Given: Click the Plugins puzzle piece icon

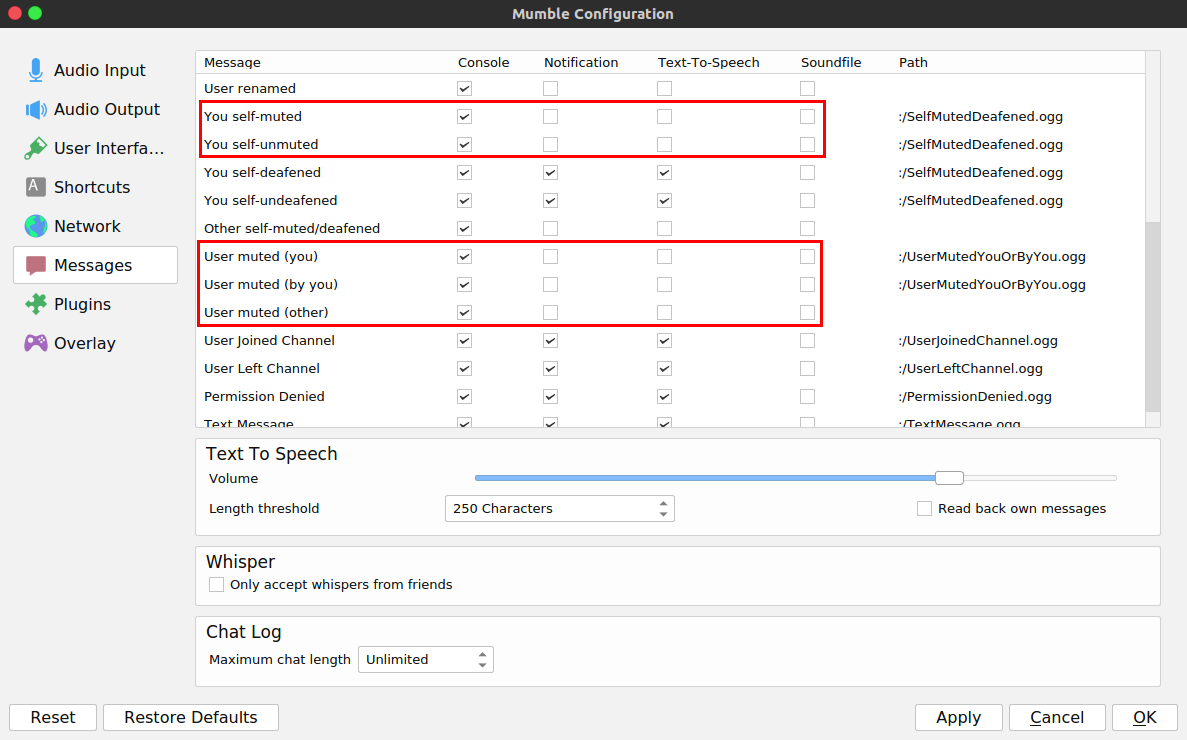Looking at the screenshot, I should click(36, 304).
